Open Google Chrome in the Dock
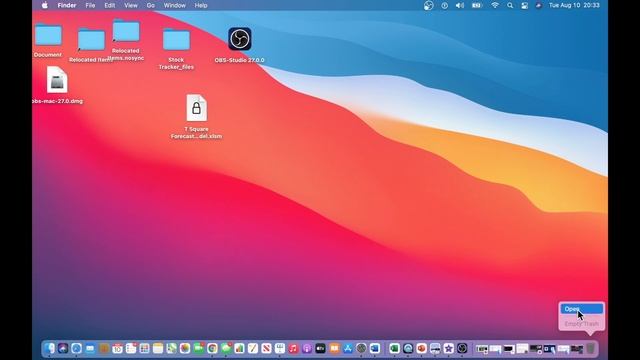The width and height of the screenshot is (640, 360). tap(212, 348)
